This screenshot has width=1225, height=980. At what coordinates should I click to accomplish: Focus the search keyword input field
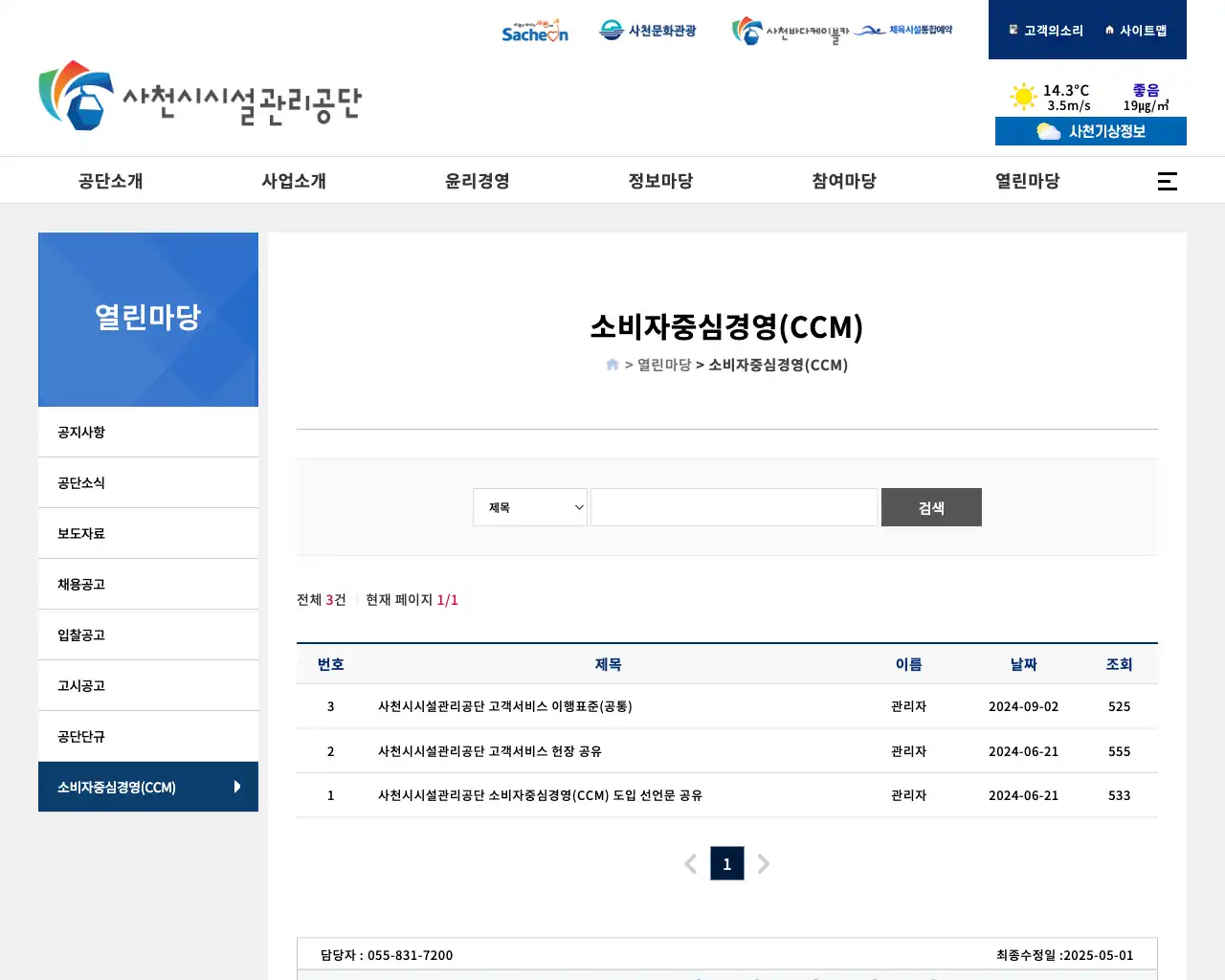click(734, 507)
